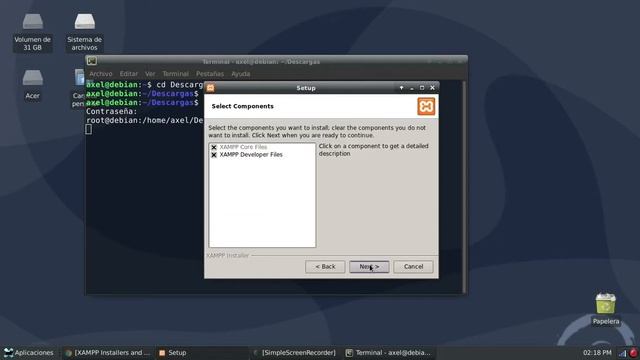The image size is (640, 360).
Task: Minimize the Setup dialog
Action: [x=412, y=88]
